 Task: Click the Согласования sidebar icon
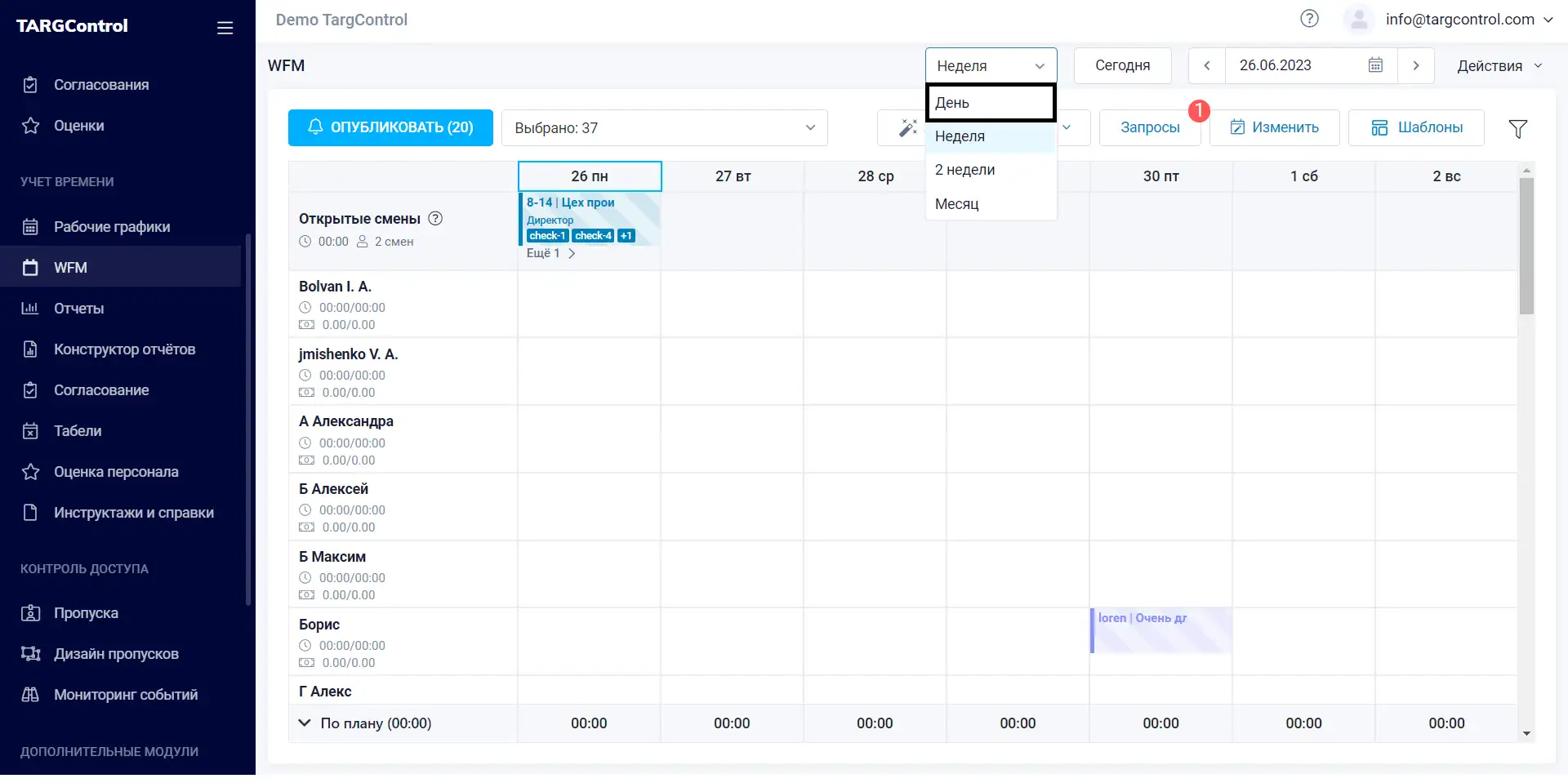coord(30,85)
